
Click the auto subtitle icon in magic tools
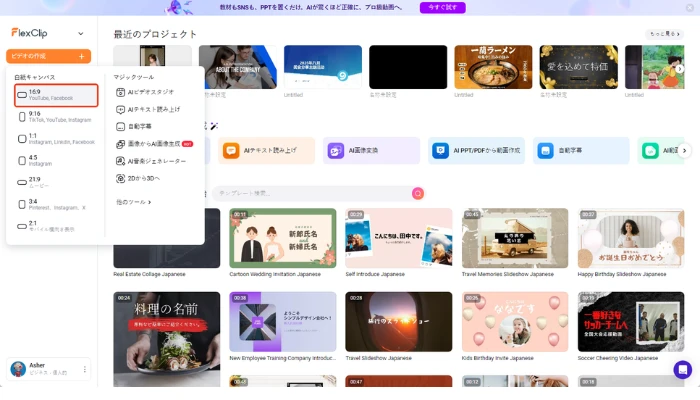pyautogui.click(x=120, y=127)
